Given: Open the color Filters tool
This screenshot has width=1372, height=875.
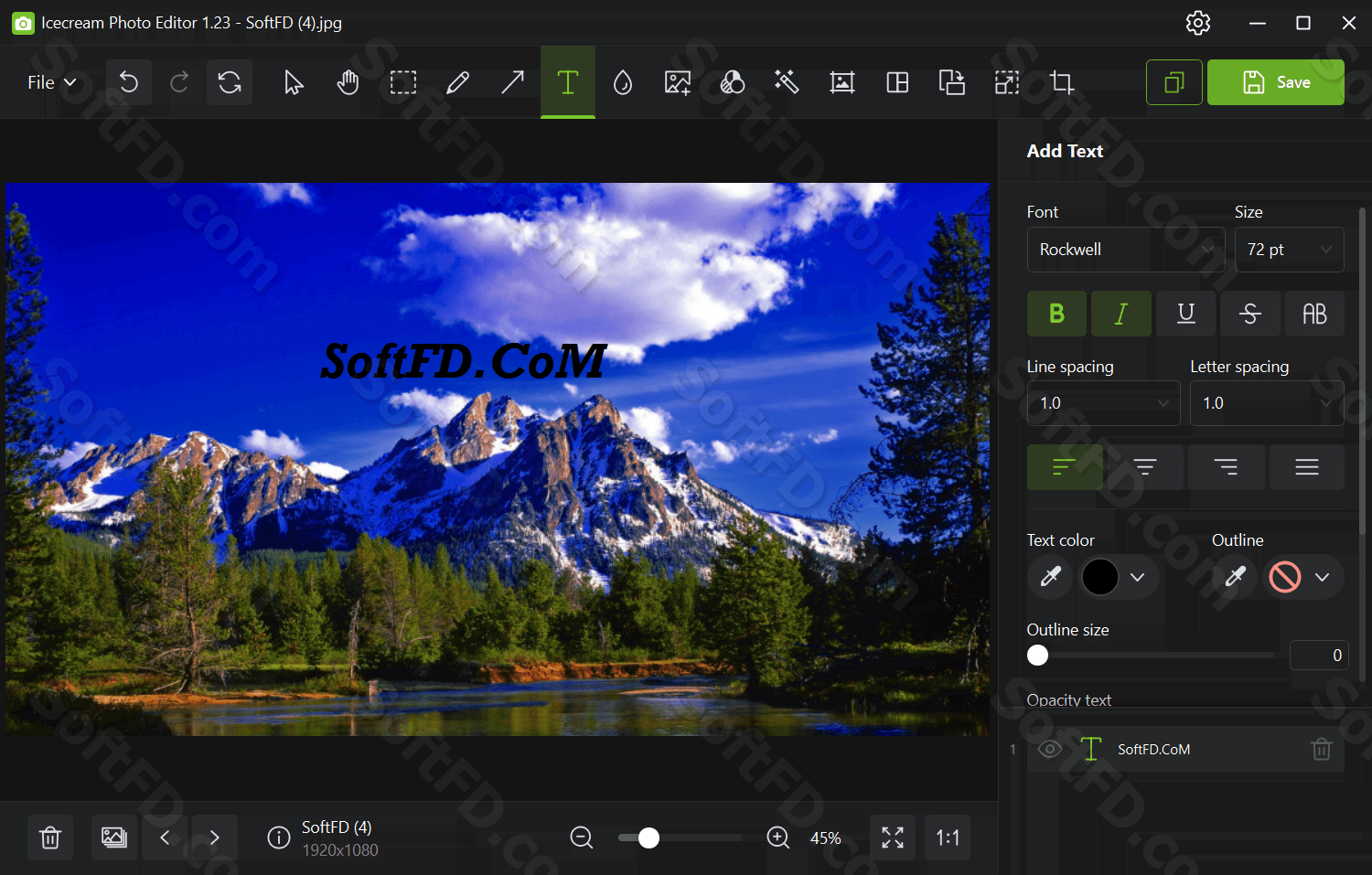Looking at the screenshot, I should click(x=733, y=82).
